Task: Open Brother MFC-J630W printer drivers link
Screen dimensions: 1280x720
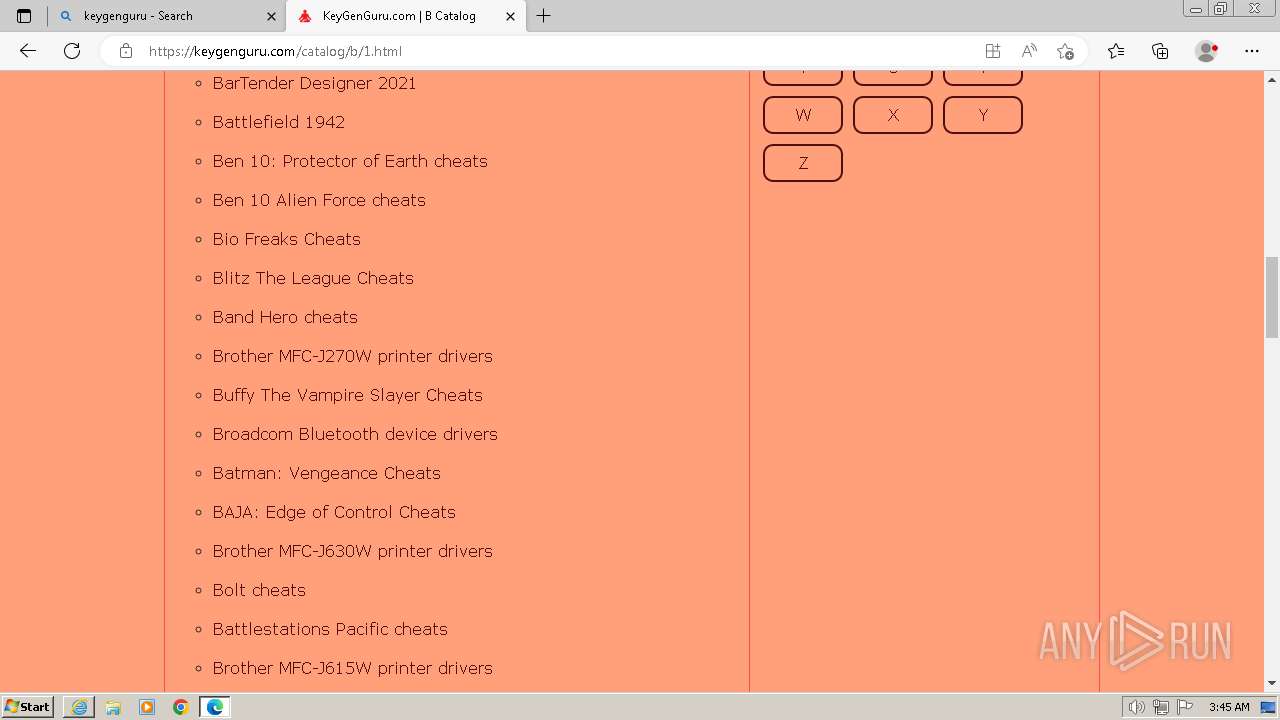Action: tap(352, 551)
